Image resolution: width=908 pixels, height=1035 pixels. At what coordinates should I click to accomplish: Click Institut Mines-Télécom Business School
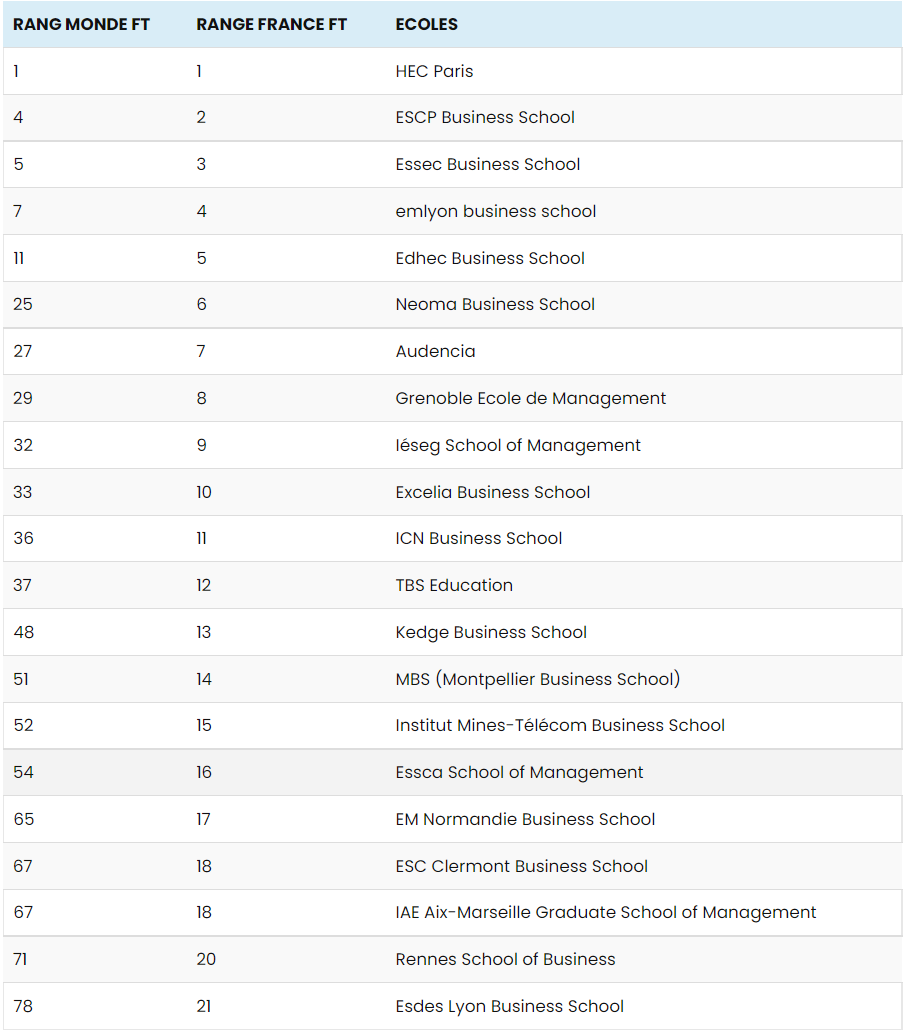tap(560, 725)
